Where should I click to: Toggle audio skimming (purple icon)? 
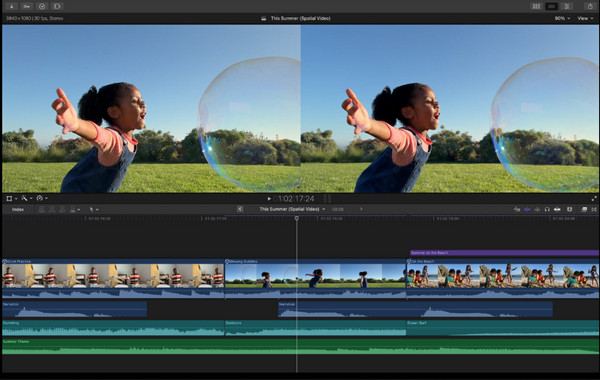tap(527, 209)
